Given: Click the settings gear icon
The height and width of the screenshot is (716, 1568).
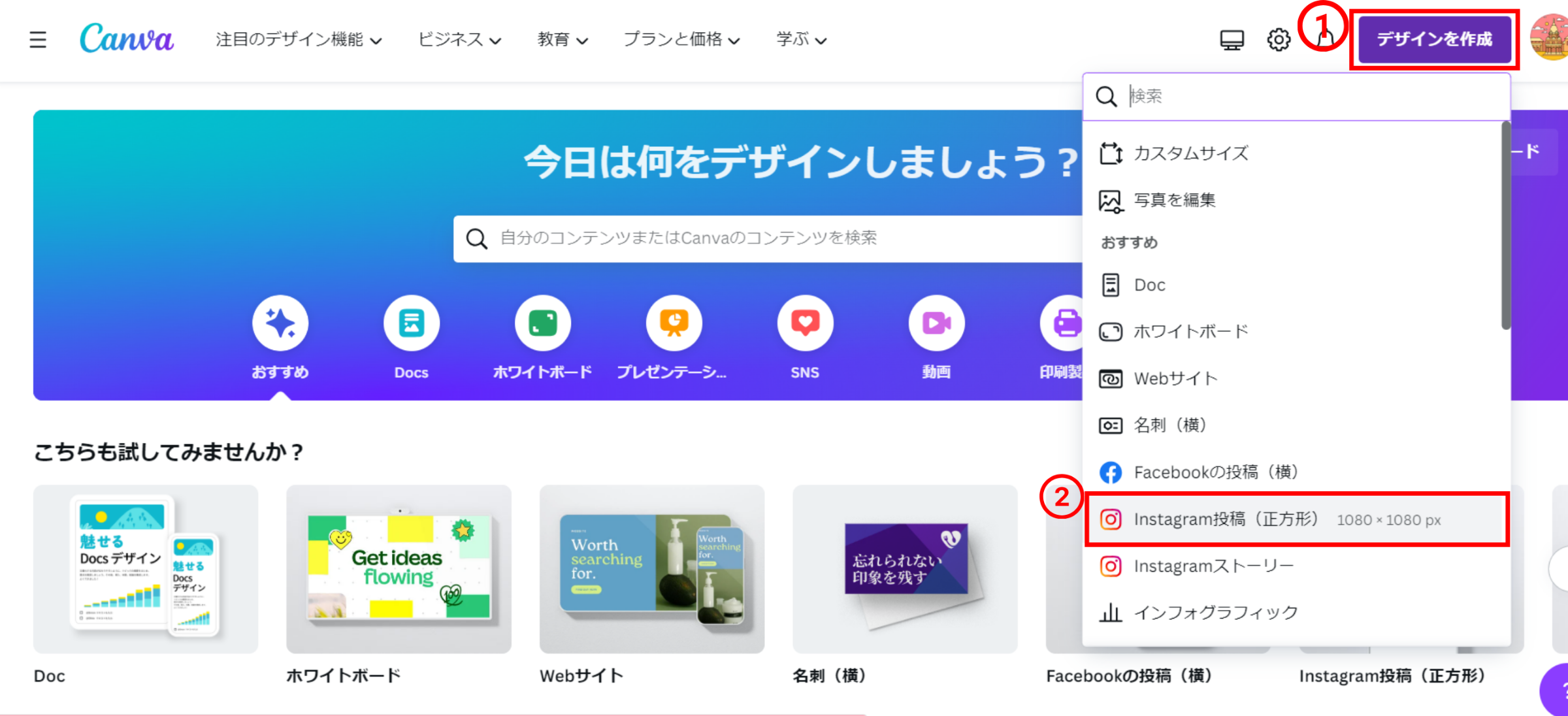Looking at the screenshot, I should coord(1279,40).
